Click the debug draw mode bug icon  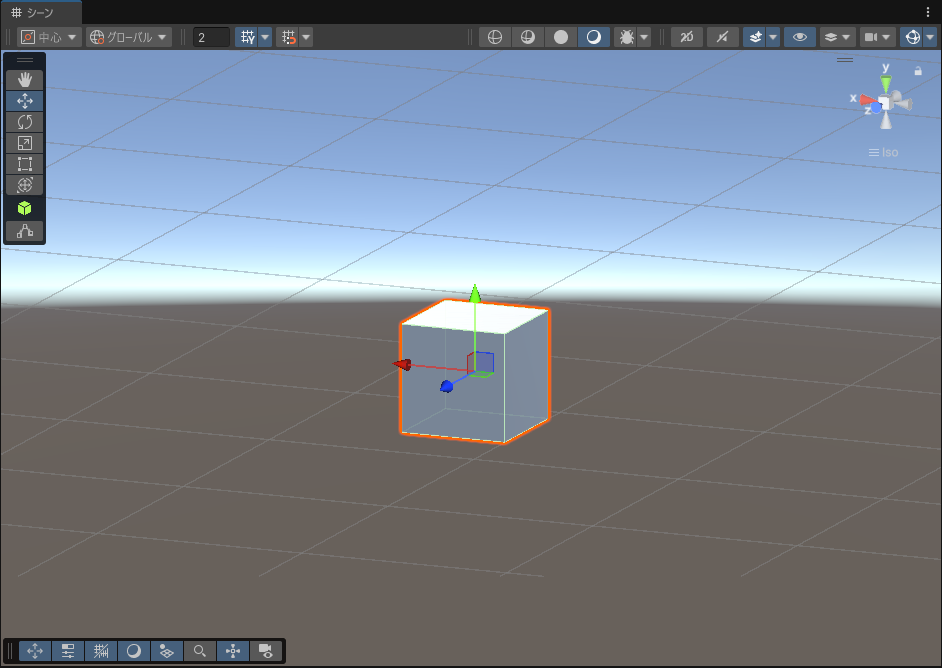tap(626, 37)
